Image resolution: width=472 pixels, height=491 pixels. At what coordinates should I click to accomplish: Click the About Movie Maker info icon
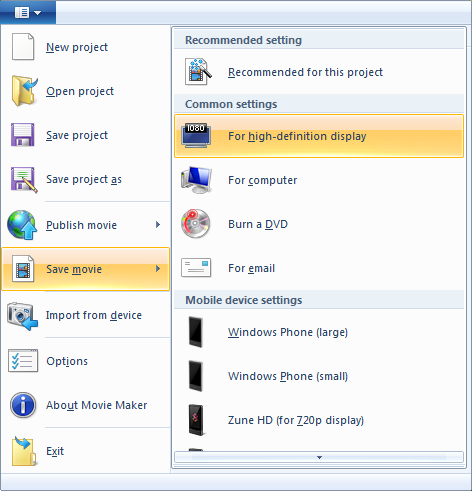click(x=23, y=405)
